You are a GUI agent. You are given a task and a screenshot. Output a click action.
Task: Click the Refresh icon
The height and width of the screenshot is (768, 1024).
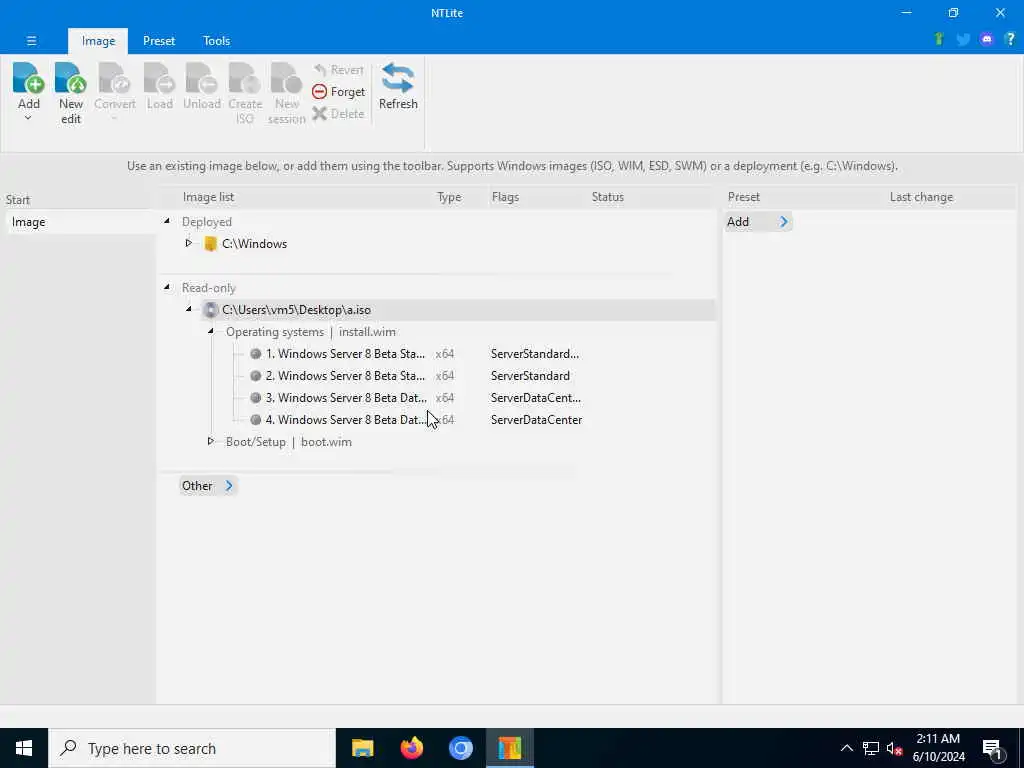point(398,78)
